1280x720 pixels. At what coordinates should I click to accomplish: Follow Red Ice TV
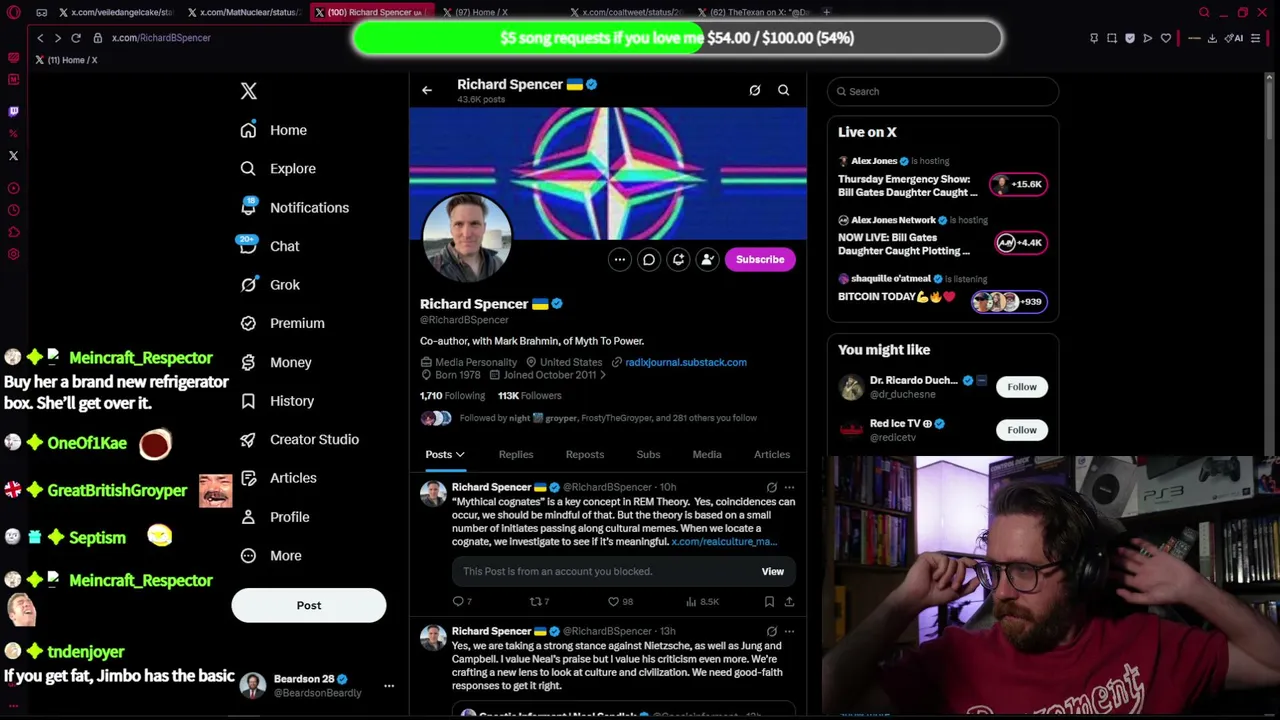point(1022,430)
